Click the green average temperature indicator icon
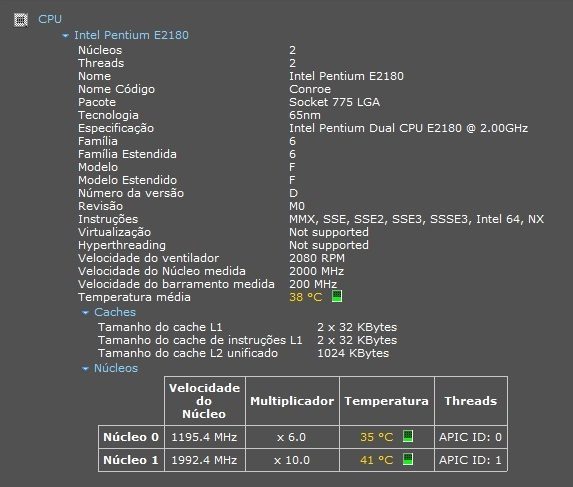573x487 pixels. [x=337, y=296]
